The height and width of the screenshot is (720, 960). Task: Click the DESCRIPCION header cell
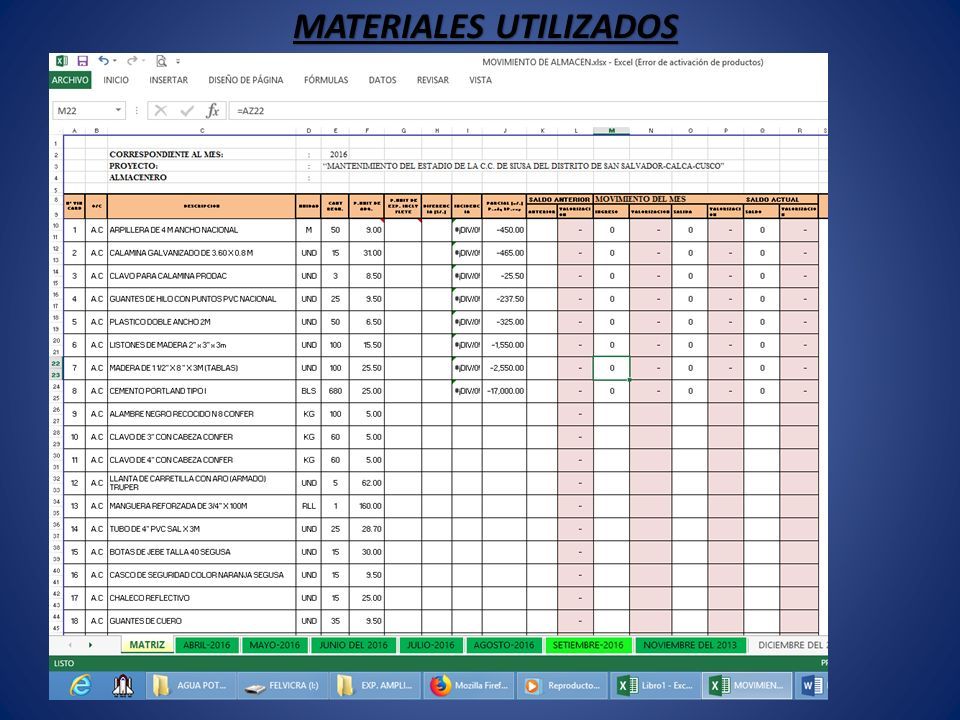(x=201, y=206)
